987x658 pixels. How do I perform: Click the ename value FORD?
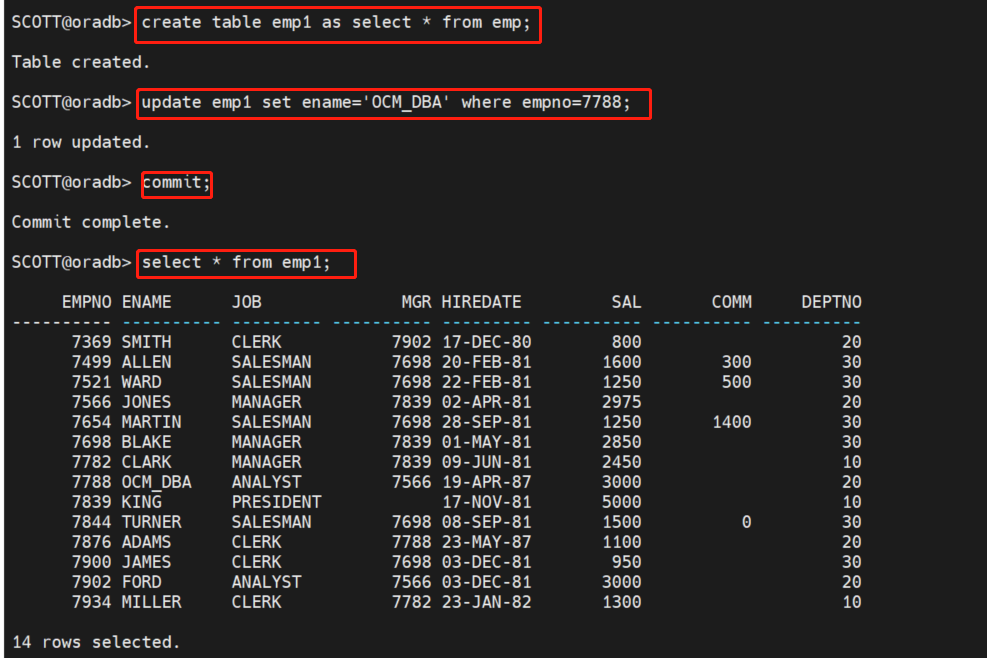(141, 582)
